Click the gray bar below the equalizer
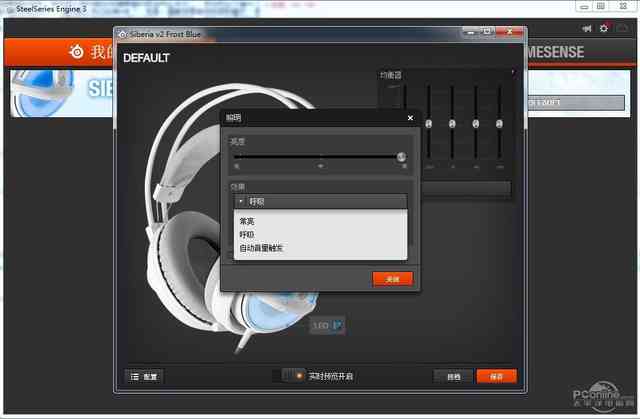The image size is (640, 419). (466, 189)
